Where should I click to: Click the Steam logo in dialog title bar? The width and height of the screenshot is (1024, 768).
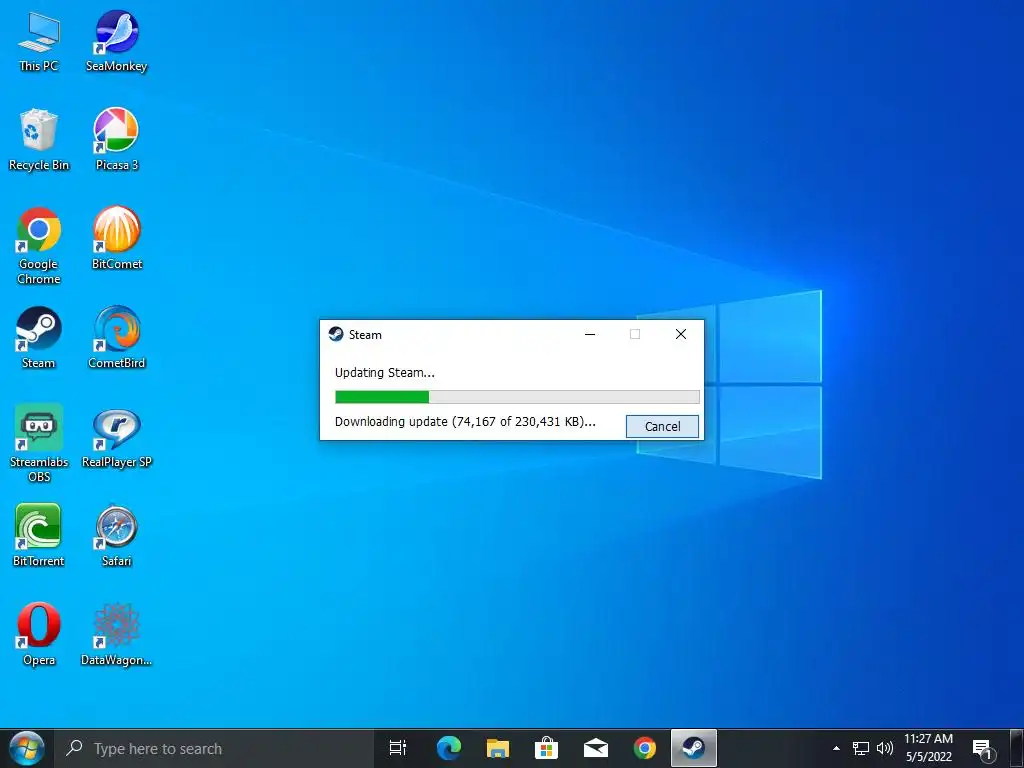pos(336,334)
